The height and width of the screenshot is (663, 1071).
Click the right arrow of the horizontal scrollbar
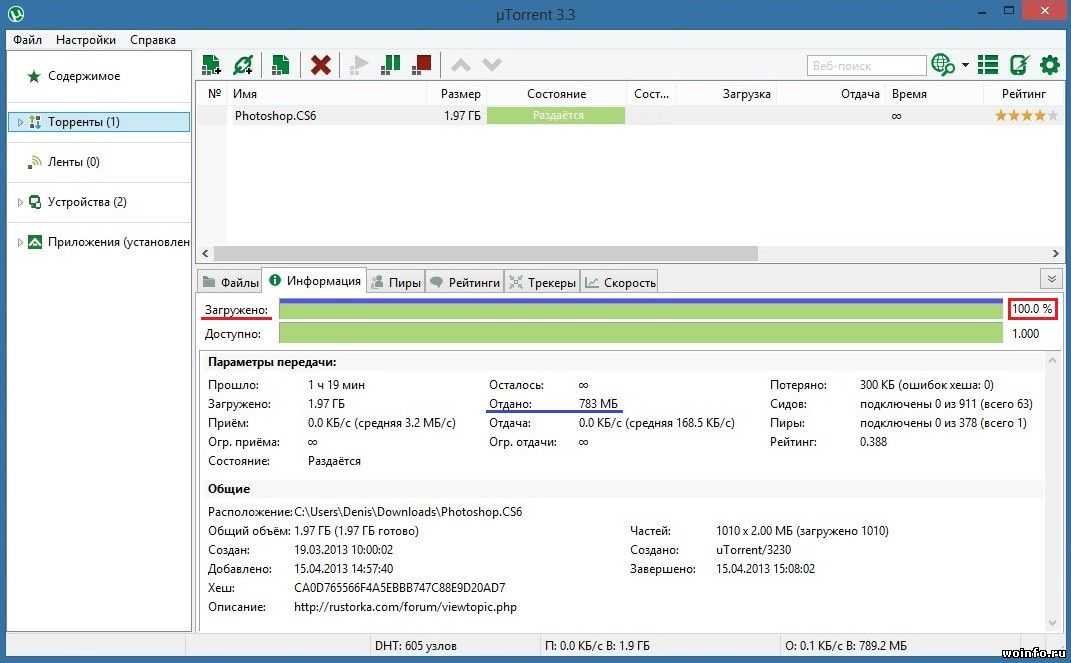point(1055,253)
